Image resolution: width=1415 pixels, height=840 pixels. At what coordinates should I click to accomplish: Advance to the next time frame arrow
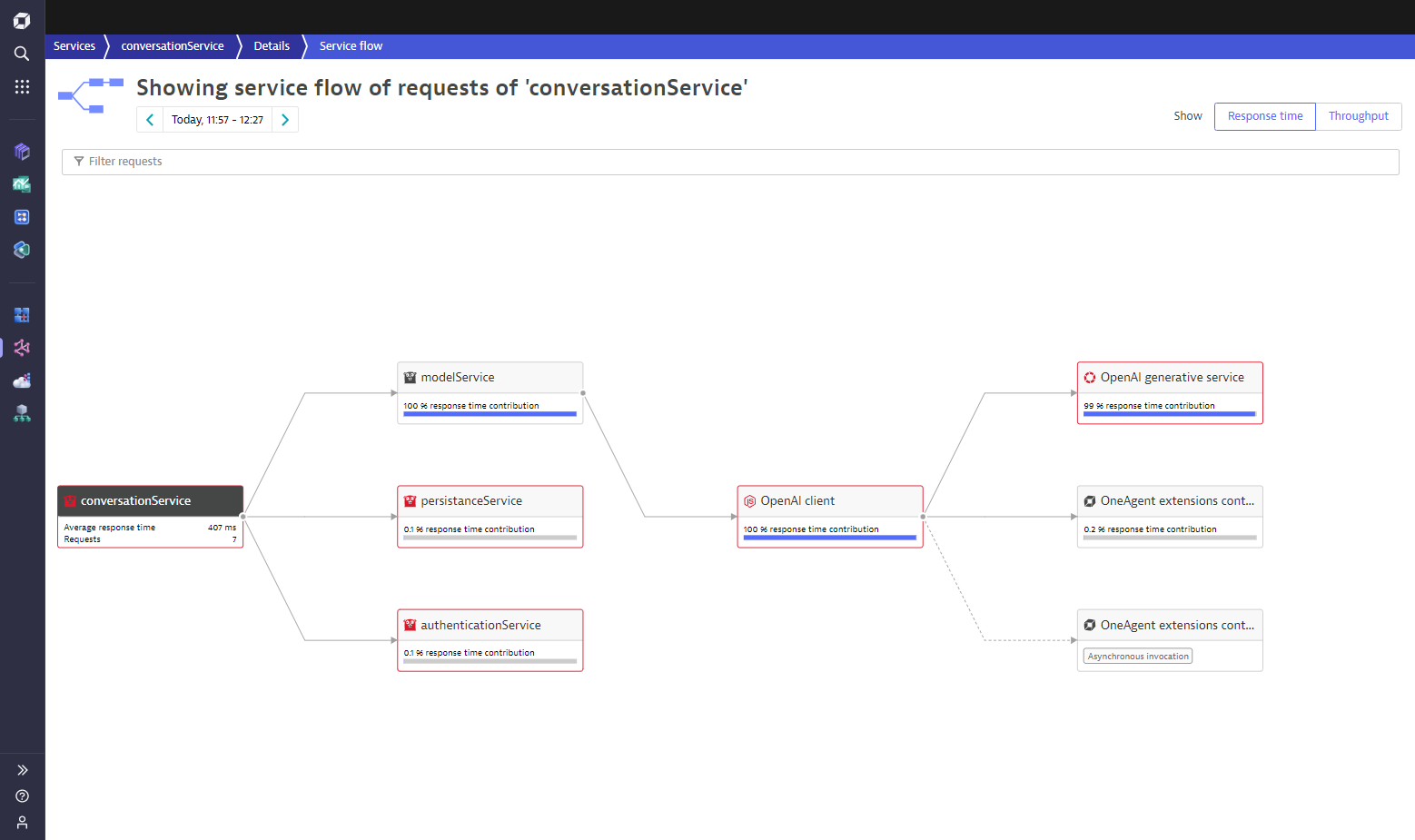point(285,119)
